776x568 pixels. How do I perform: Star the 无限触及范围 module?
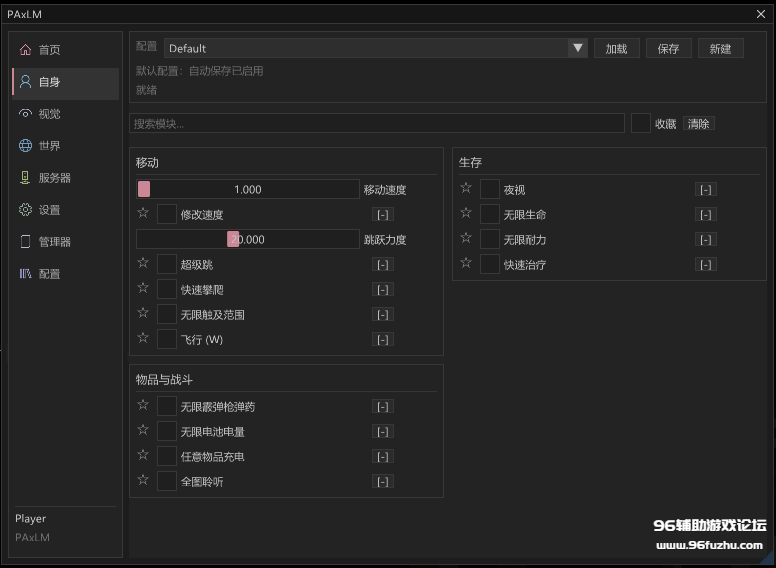pyautogui.click(x=143, y=313)
